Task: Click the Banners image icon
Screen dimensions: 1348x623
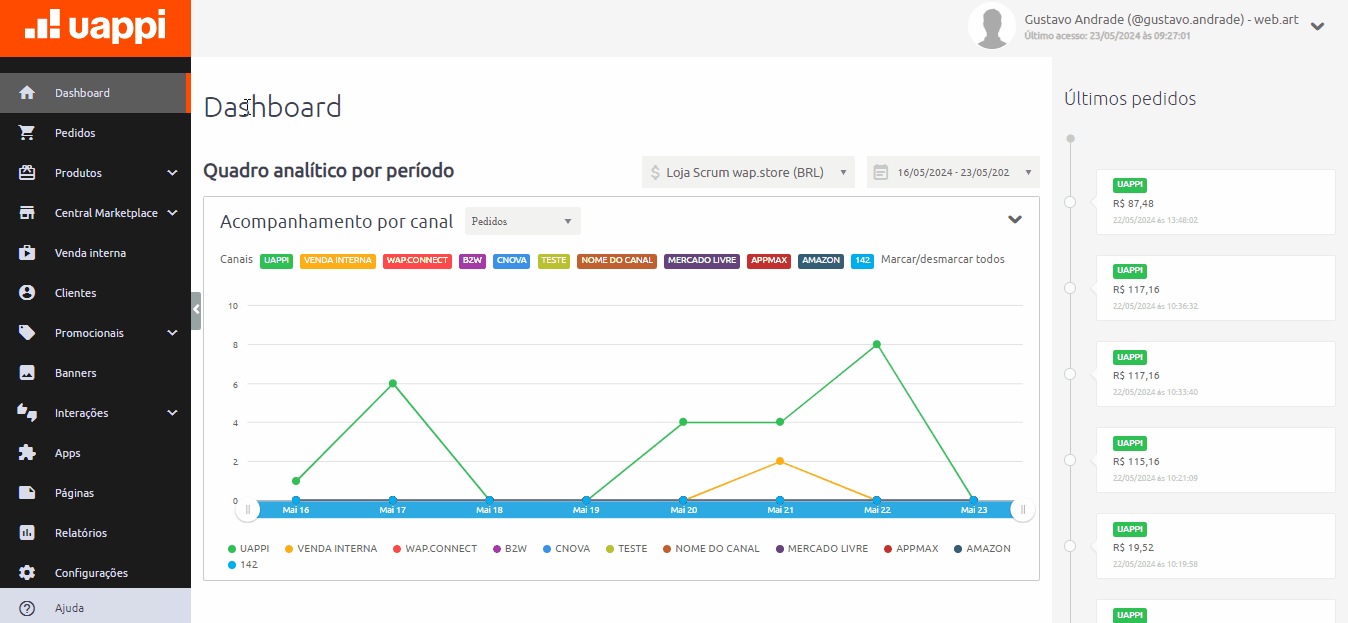Action: point(27,373)
